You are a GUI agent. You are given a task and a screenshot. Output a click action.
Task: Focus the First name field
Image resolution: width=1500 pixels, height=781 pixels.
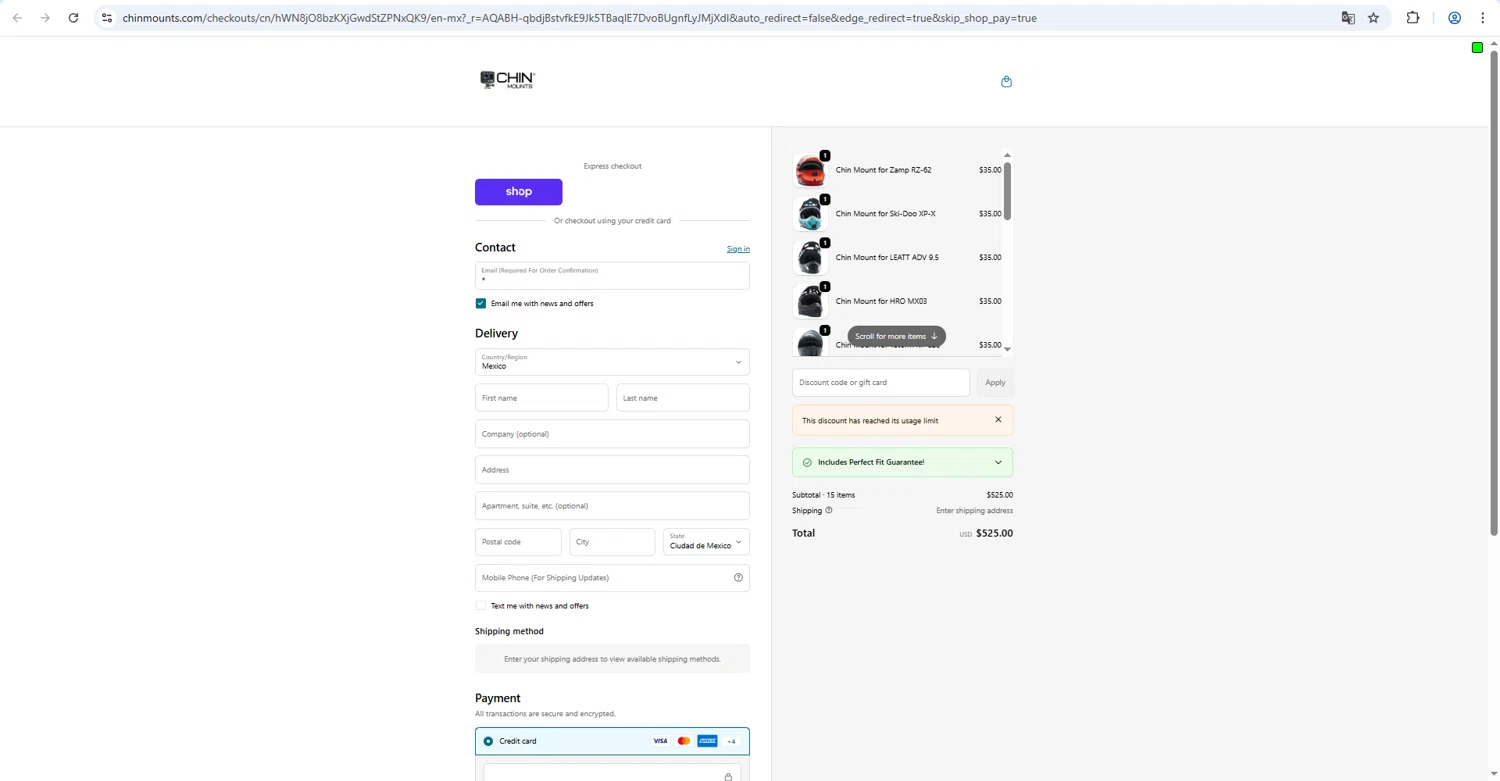(541, 398)
